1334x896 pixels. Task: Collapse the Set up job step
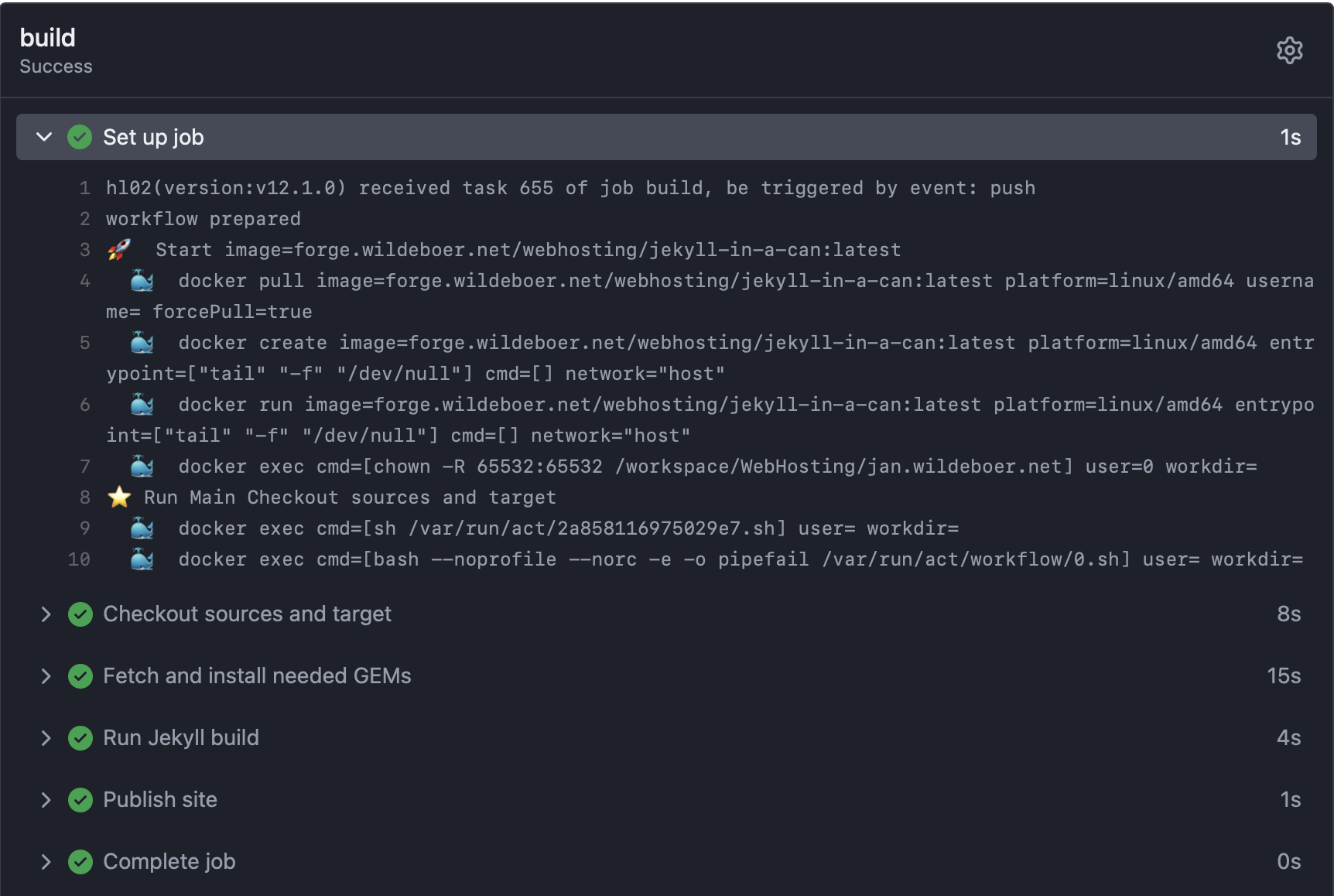[44, 137]
